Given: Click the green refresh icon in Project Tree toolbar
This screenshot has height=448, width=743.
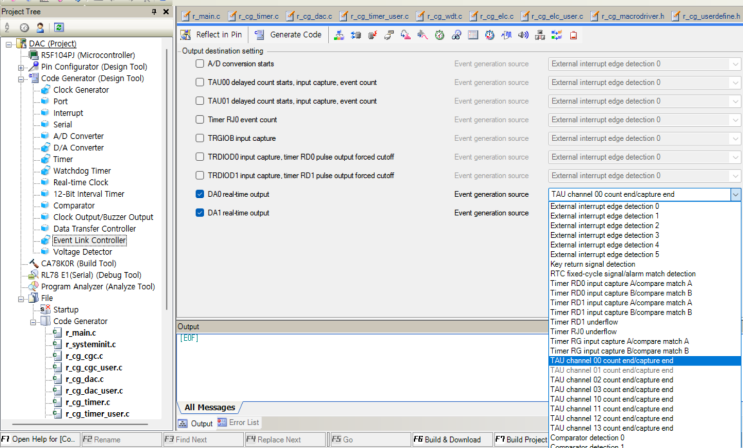Looking at the screenshot, I should [59, 27].
